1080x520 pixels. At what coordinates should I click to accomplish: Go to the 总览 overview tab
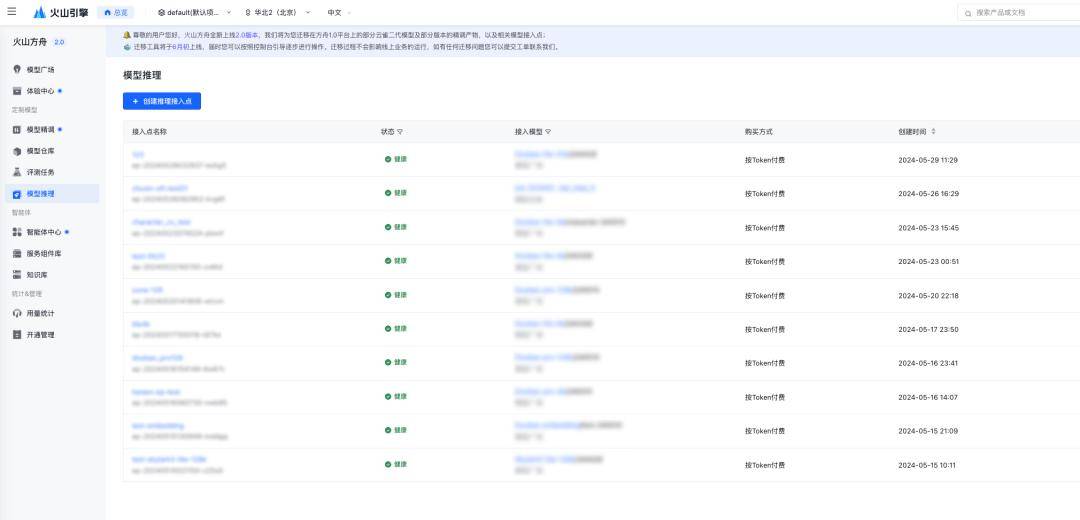coord(116,12)
